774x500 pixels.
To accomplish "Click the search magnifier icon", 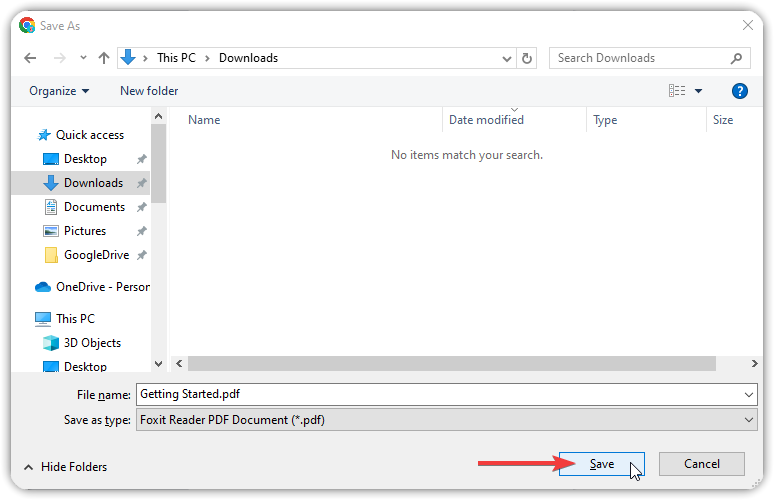I will tap(736, 58).
